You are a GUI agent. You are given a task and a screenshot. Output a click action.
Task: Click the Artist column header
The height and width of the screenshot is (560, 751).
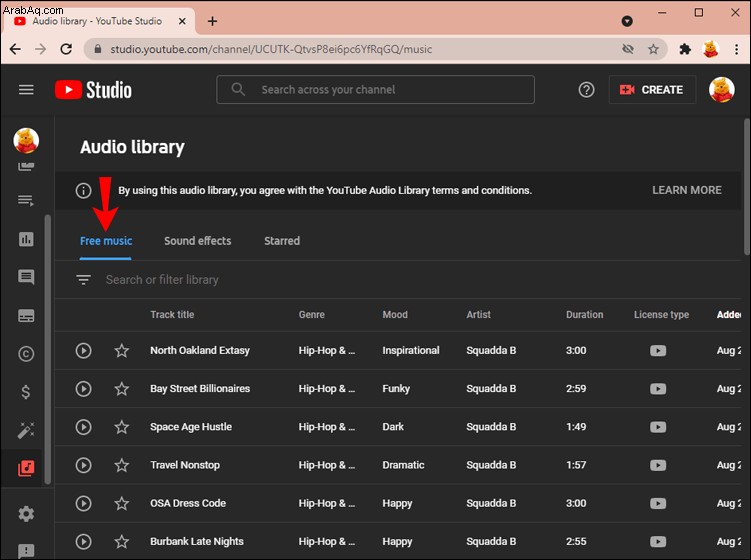coord(478,315)
